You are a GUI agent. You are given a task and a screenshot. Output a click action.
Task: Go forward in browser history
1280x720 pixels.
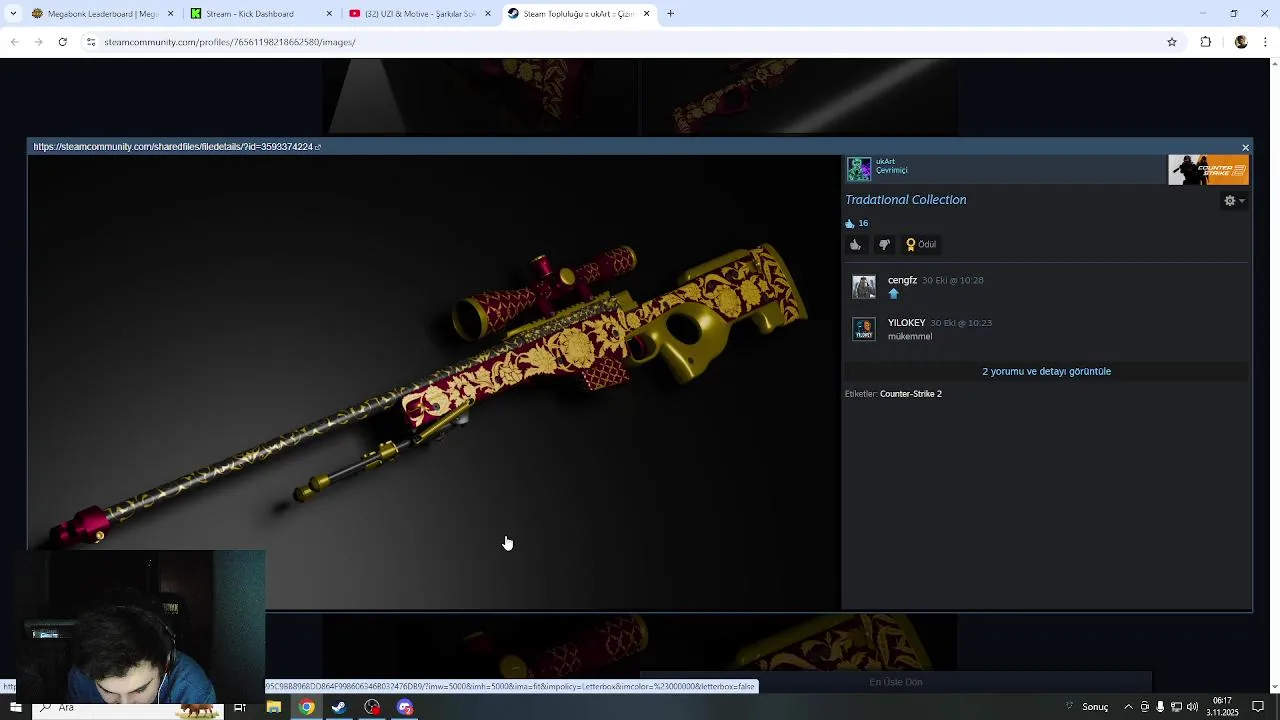[x=38, y=42]
